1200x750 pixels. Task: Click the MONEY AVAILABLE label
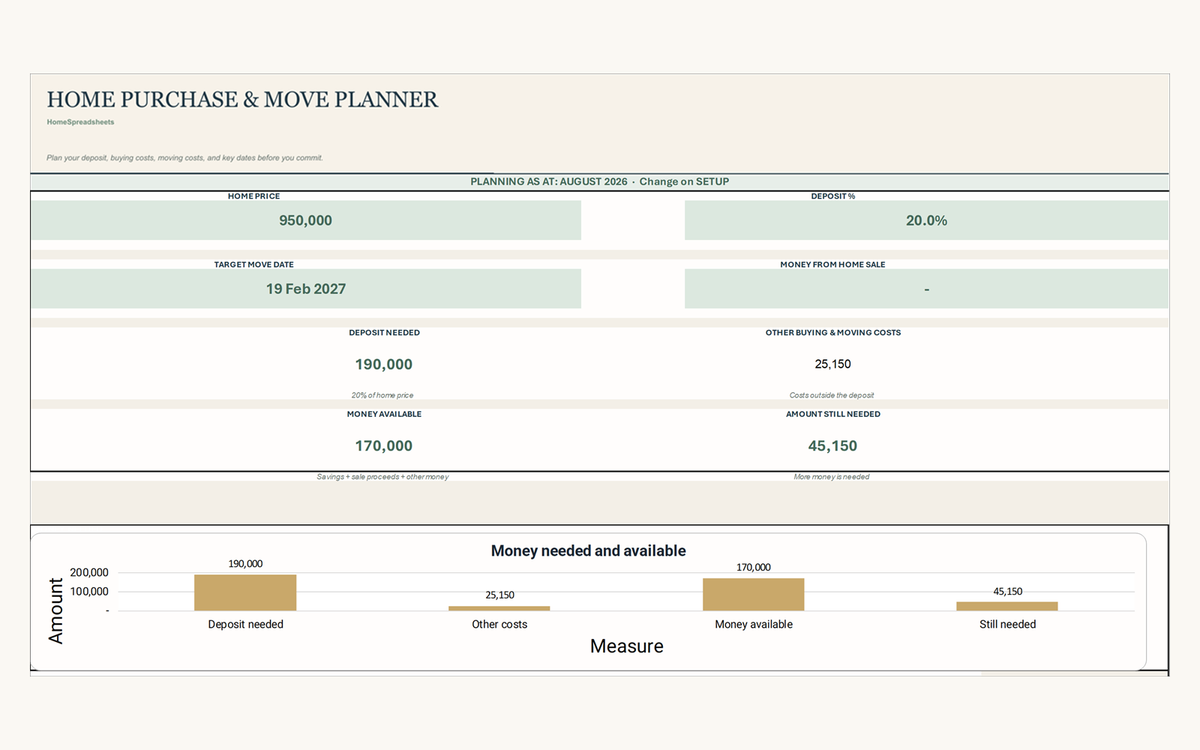(384, 414)
